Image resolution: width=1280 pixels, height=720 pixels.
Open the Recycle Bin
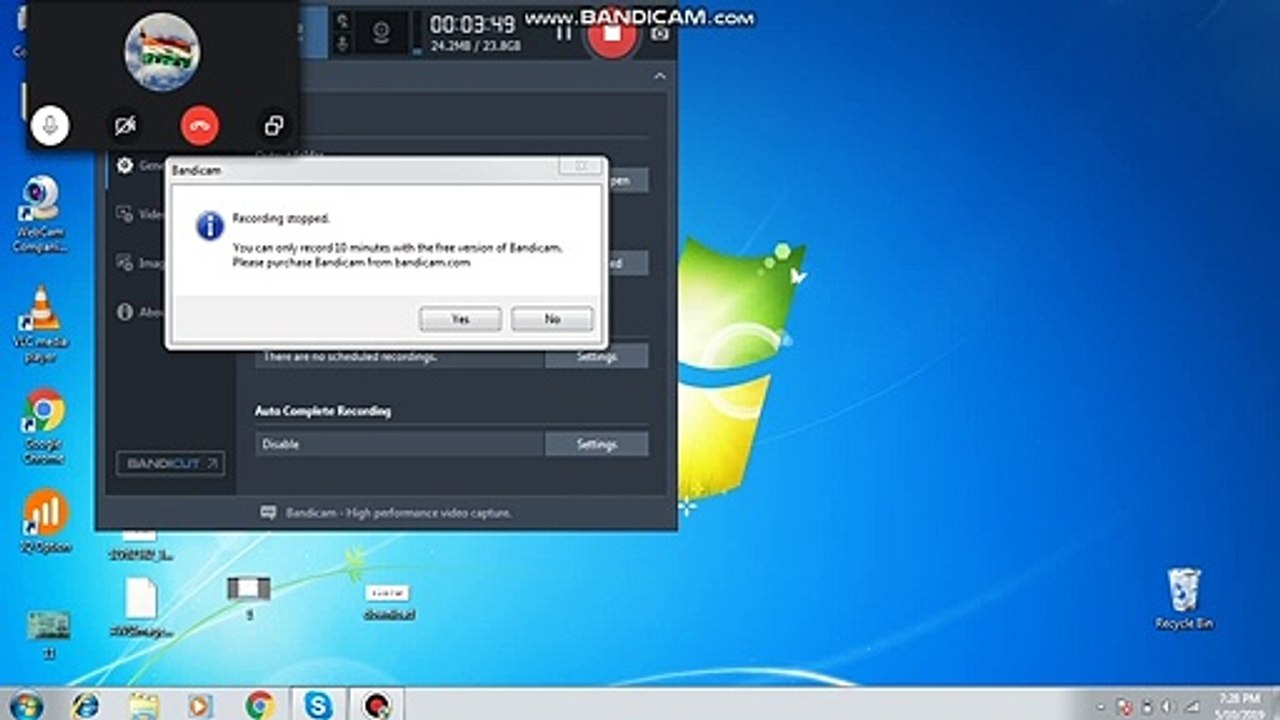coord(1184,598)
